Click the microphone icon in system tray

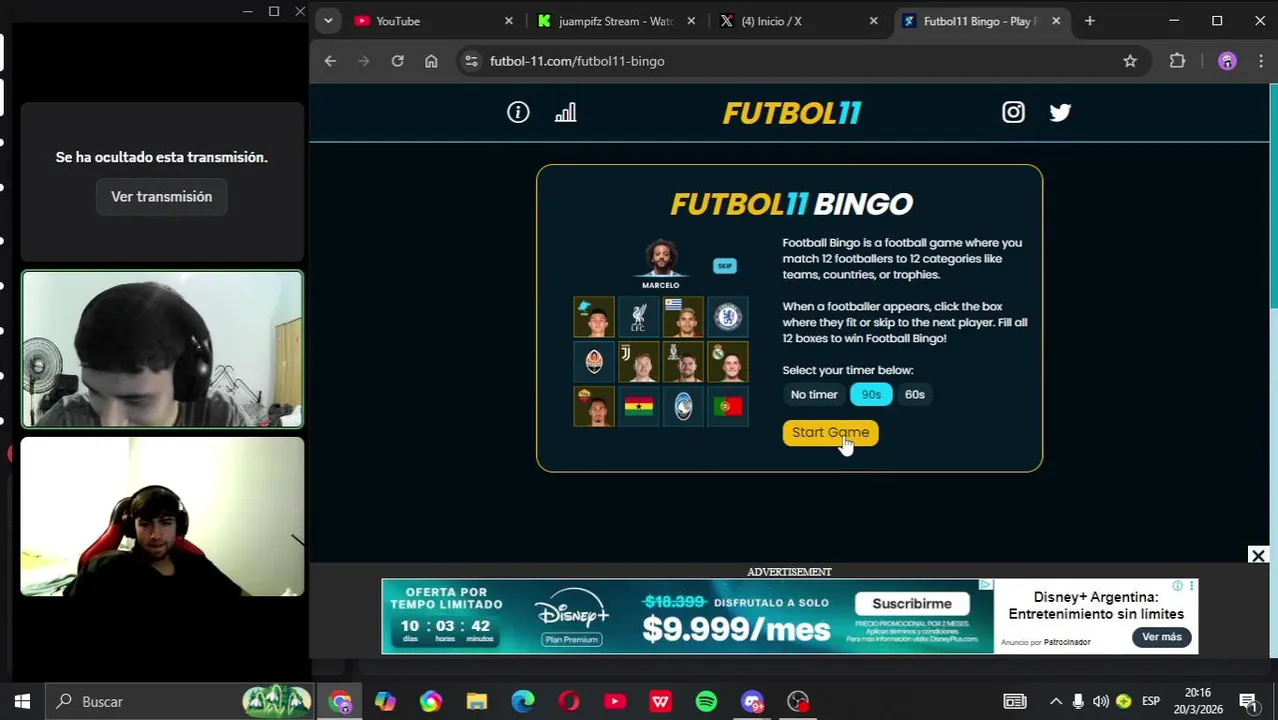pos(1078,701)
